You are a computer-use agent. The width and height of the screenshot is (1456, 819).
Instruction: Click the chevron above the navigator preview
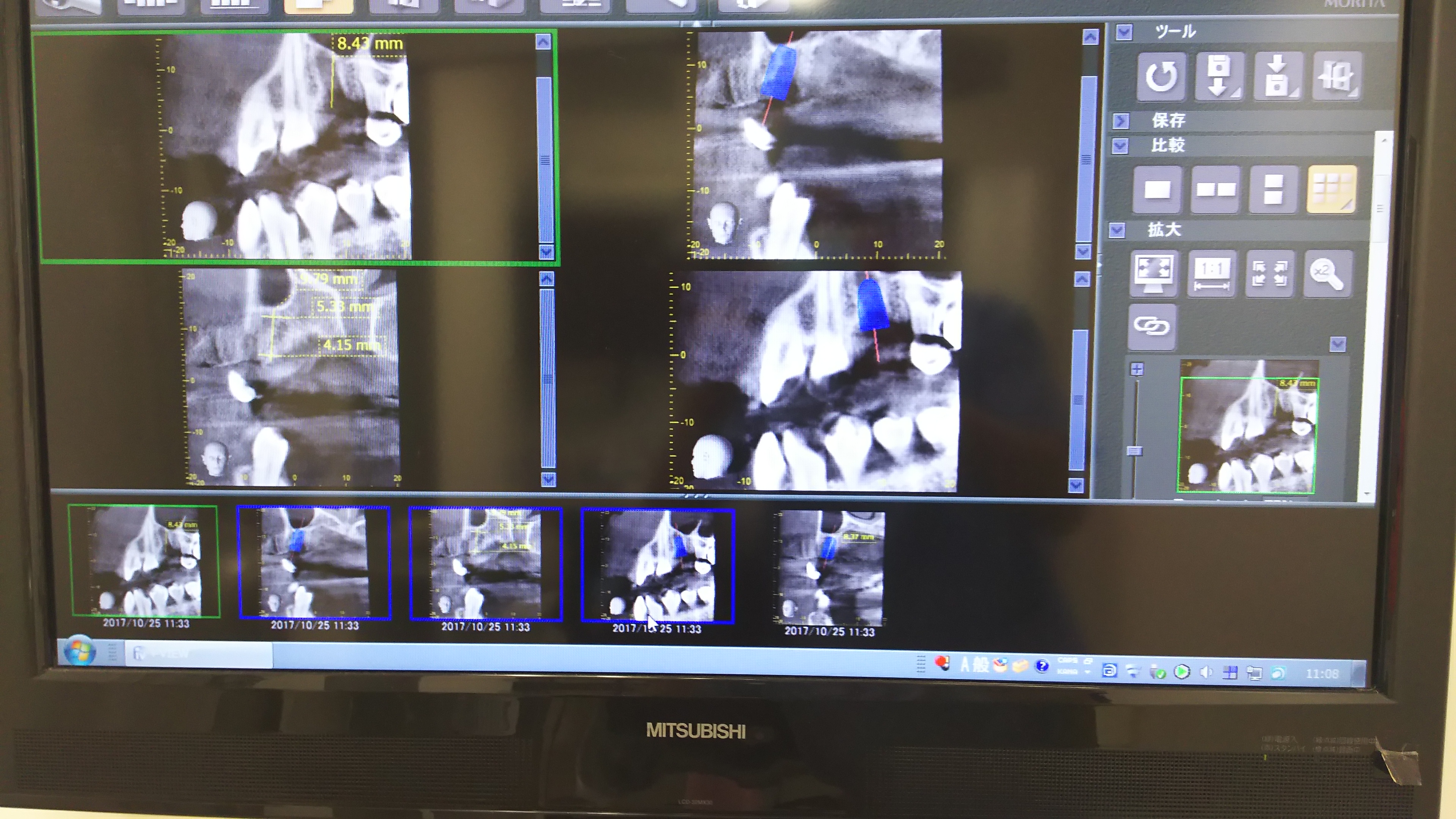coord(1337,344)
